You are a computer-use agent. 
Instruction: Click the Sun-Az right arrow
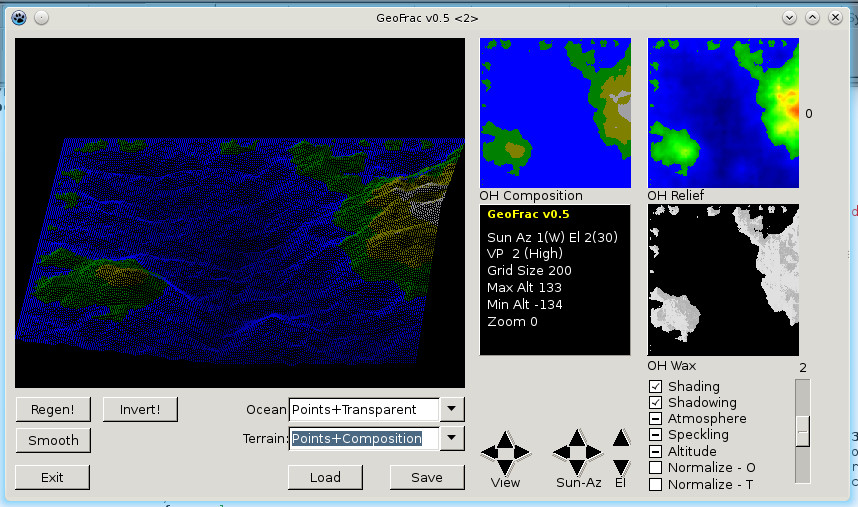(x=594, y=452)
